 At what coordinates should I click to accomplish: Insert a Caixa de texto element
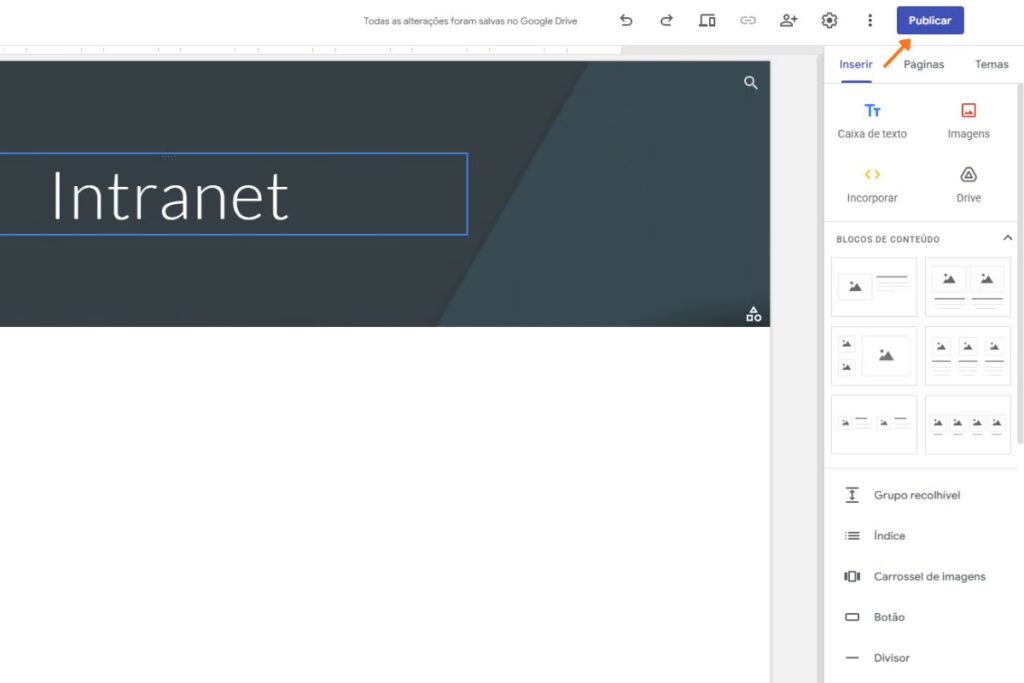(x=871, y=120)
